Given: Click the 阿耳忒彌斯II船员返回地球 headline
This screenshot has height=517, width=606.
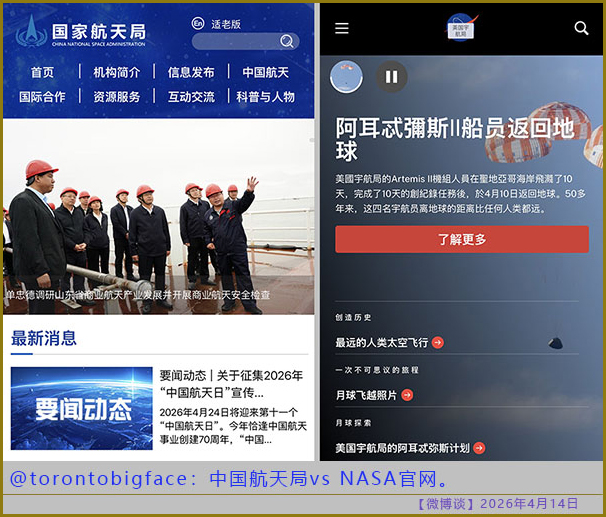Looking at the screenshot, I should pyautogui.click(x=455, y=139).
